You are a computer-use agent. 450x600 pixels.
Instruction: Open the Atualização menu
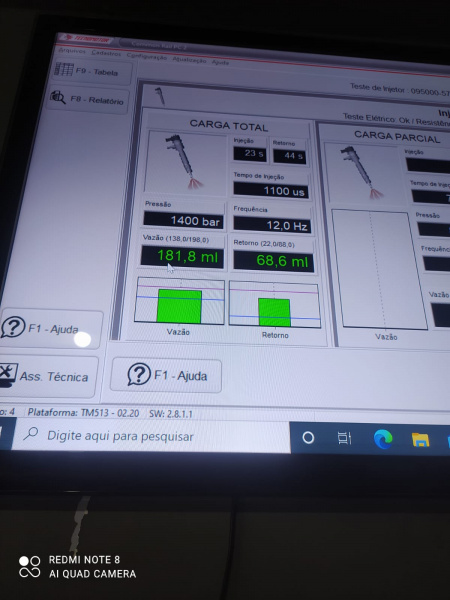pyautogui.click(x=189, y=60)
